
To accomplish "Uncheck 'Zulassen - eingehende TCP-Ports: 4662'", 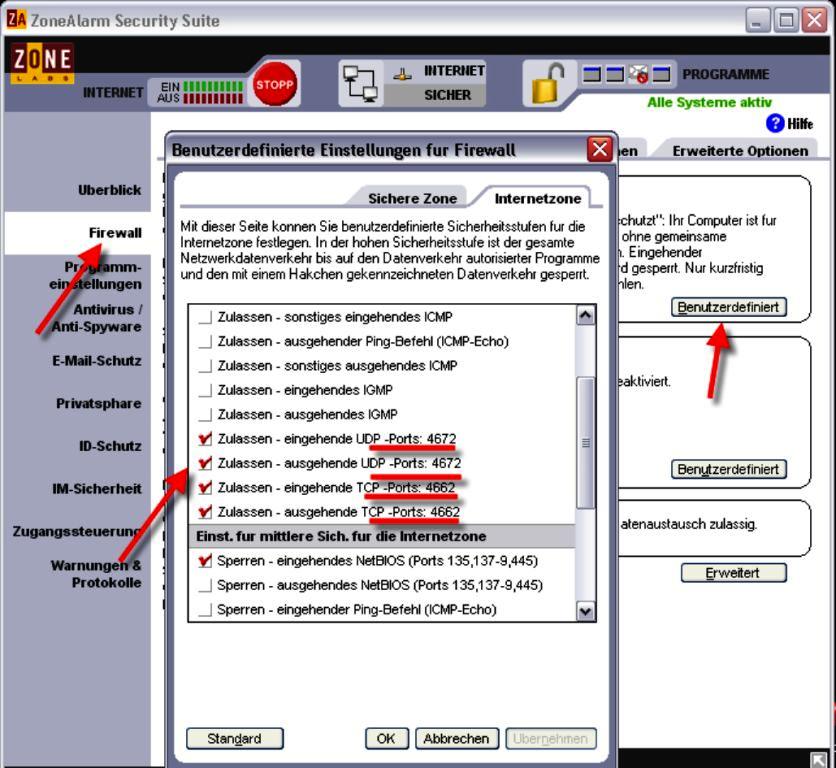I will click(x=205, y=488).
